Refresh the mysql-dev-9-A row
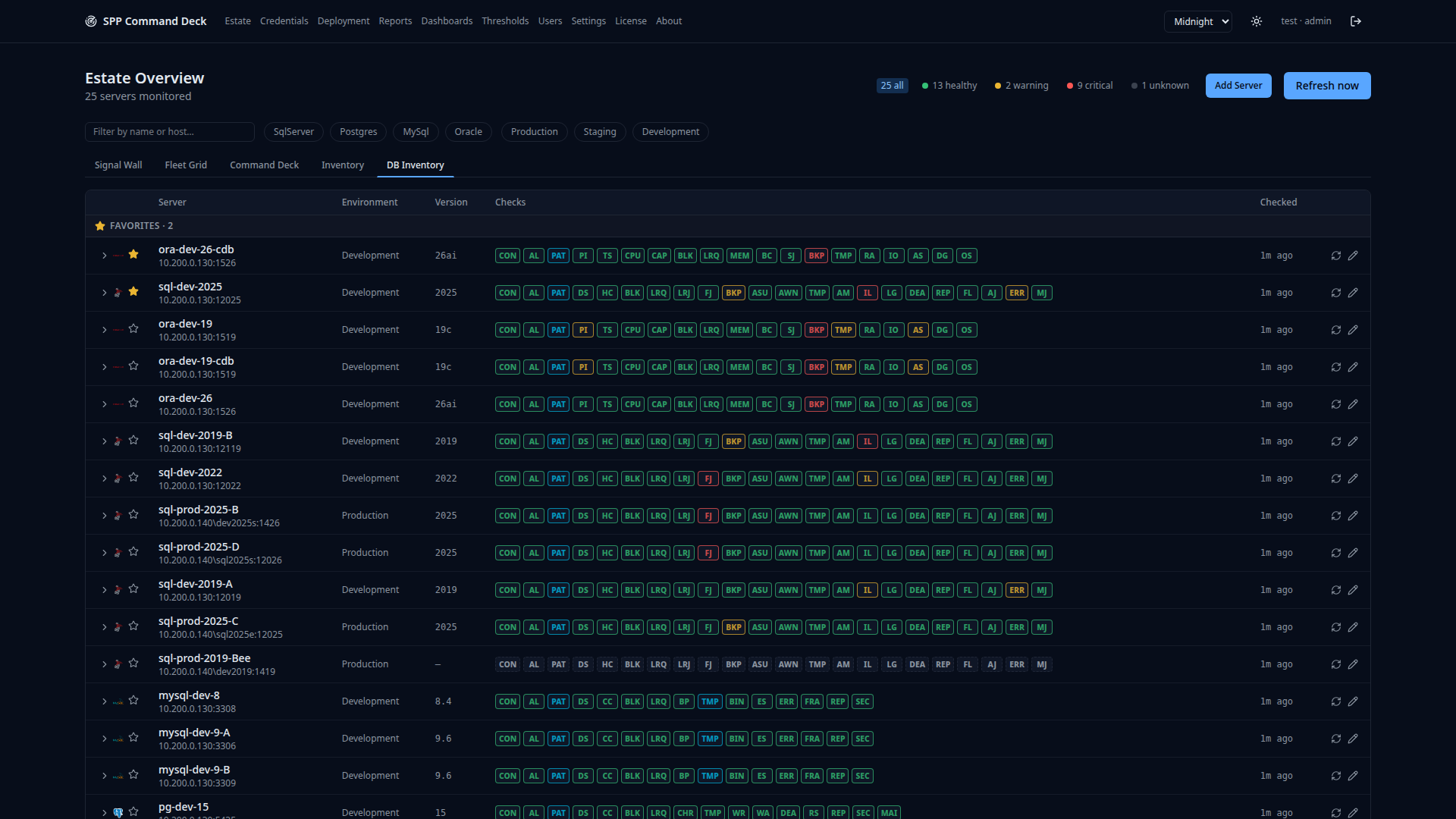 pos(1336,739)
